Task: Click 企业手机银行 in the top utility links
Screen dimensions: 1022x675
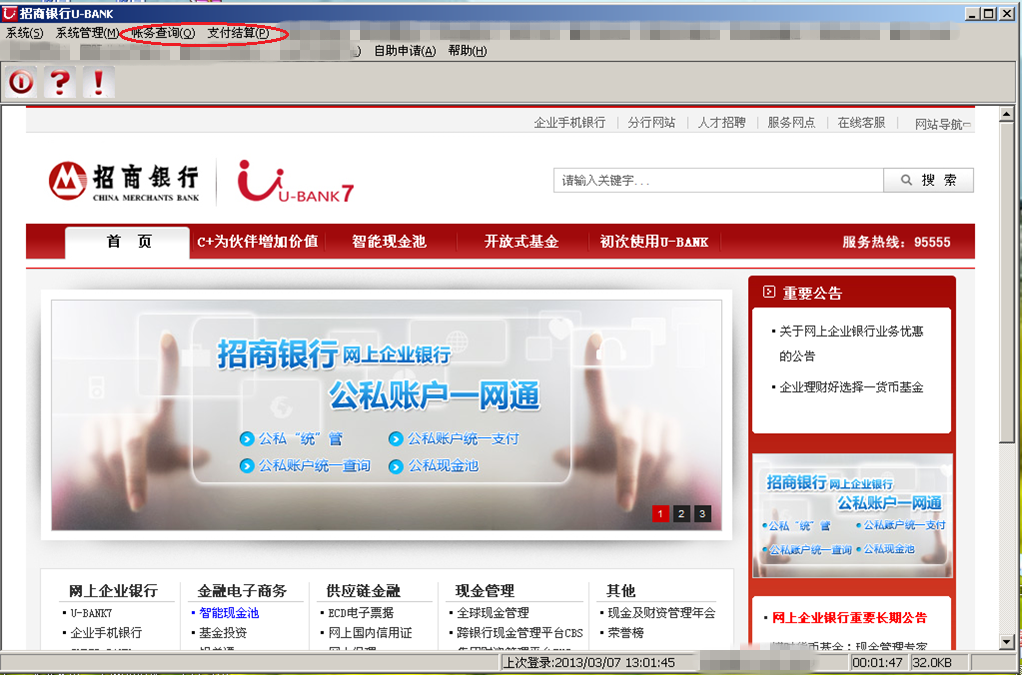Action: tap(570, 122)
